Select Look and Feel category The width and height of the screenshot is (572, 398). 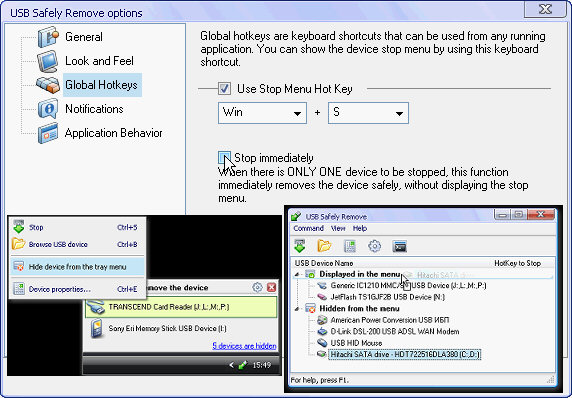click(x=99, y=61)
